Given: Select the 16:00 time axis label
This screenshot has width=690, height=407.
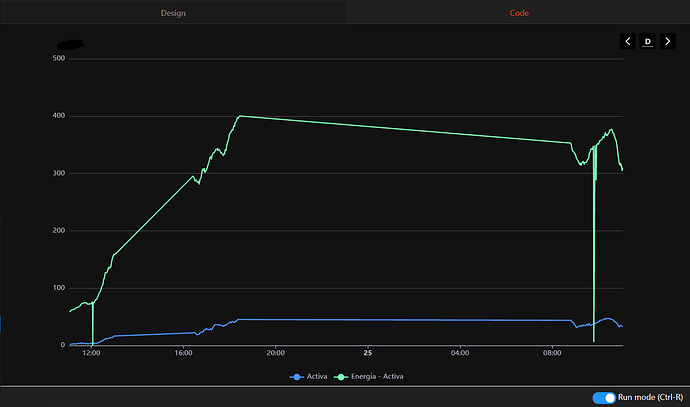Looking at the screenshot, I should 183,353.
